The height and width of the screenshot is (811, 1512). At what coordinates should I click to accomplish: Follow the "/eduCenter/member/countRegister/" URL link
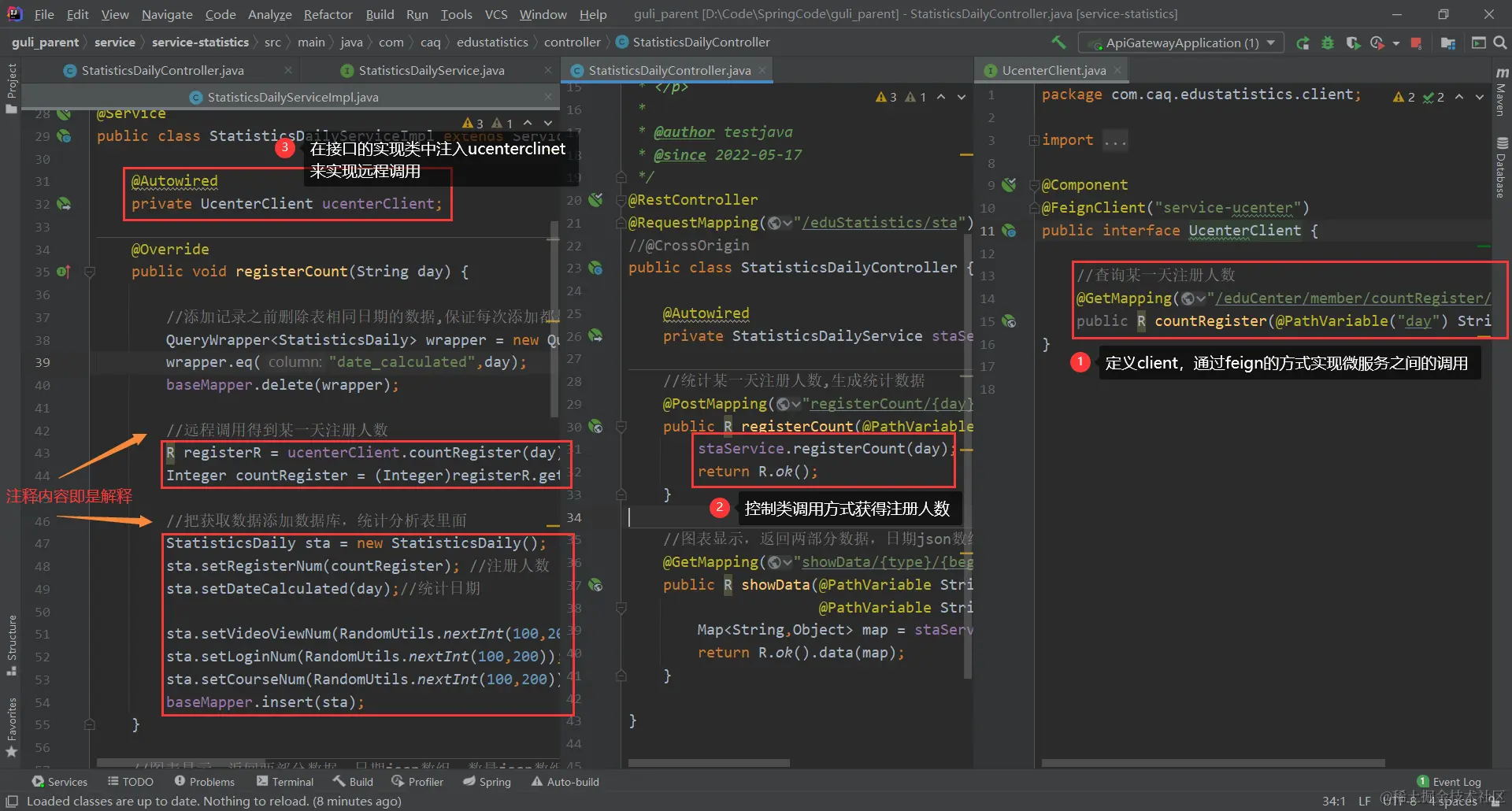1353,298
